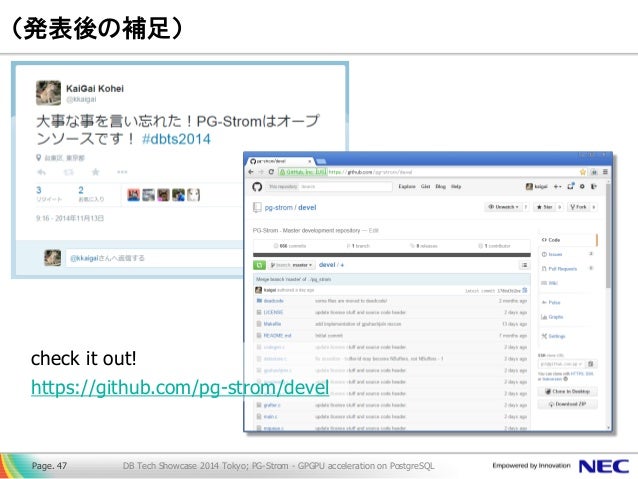Screen dimensions: 638x479
Task: Open a new browser tab
Action: tap(321, 161)
